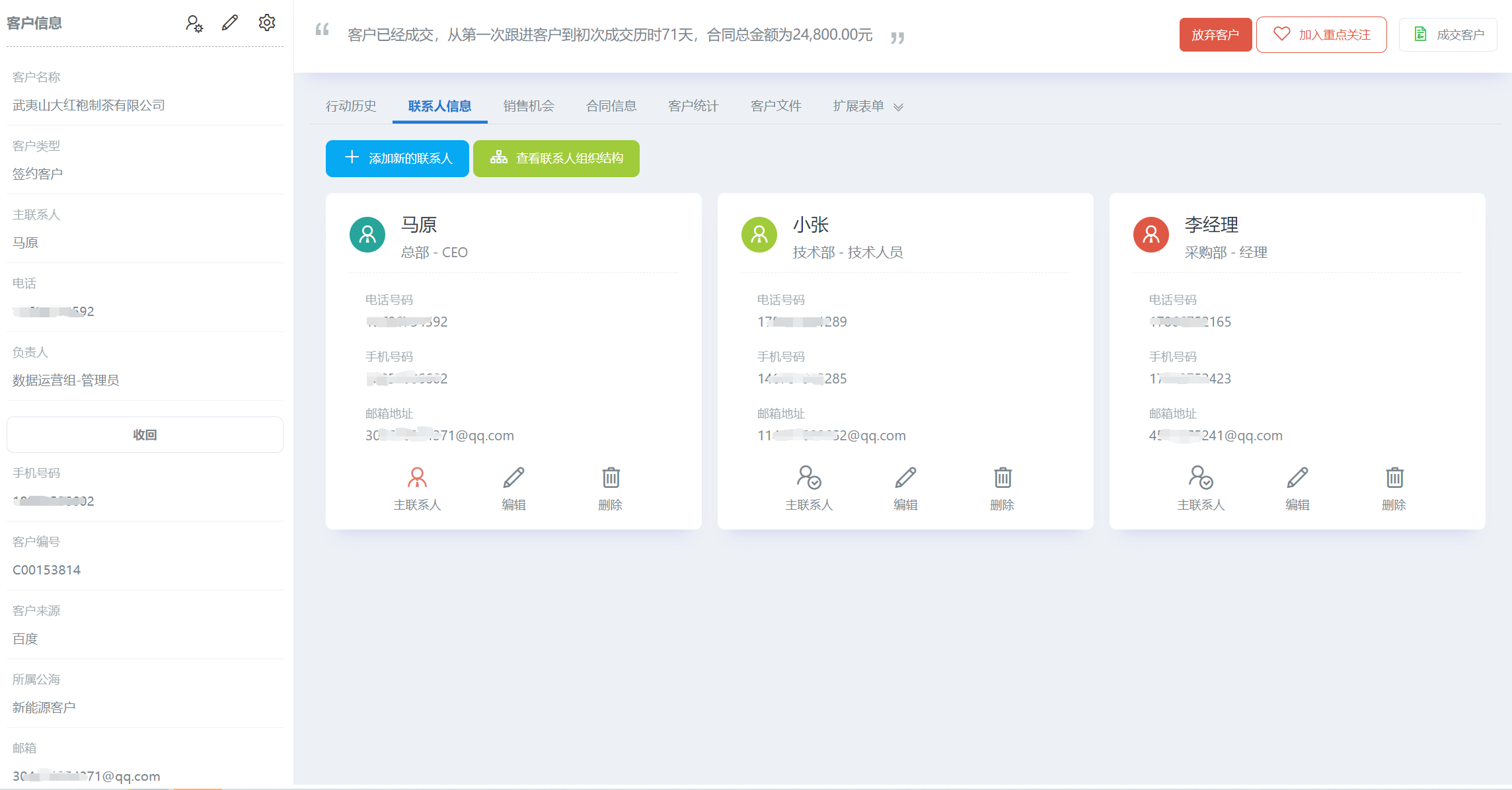Click the assign-person icon in customer info header
This screenshot has height=790, width=1512.
[x=194, y=23]
